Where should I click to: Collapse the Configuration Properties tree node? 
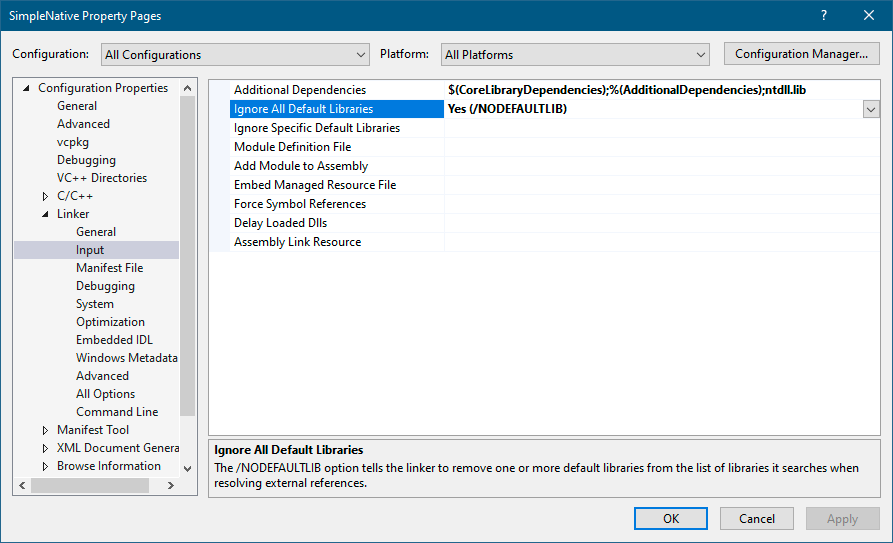coord(26,88)
